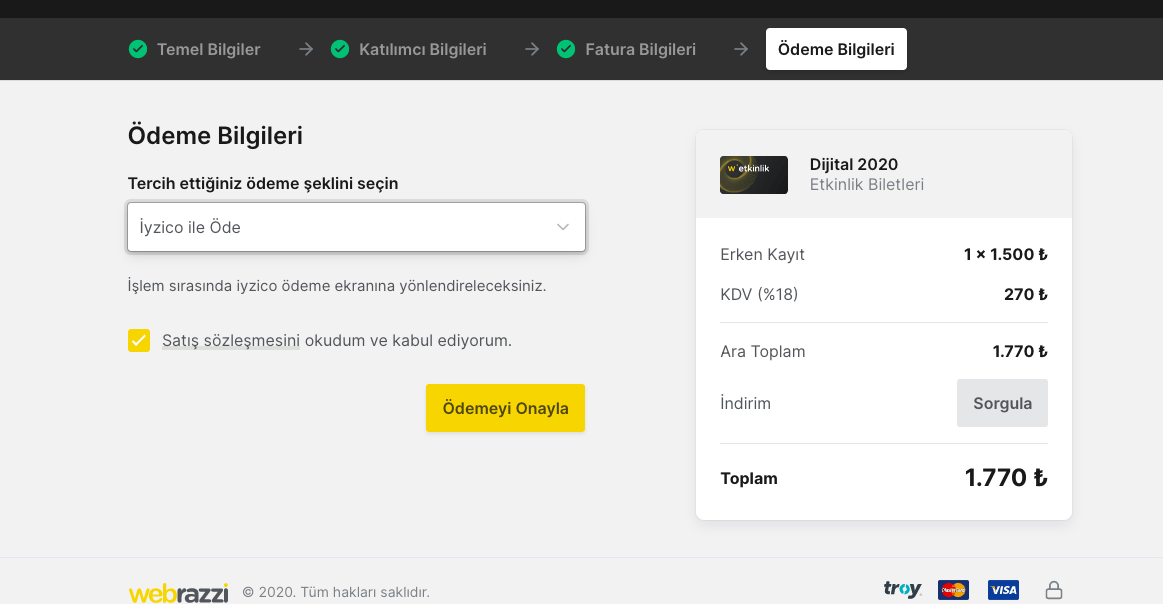Expand payment options using the chevron arrow
This screenshot has width=1163, height=604.
(563, 227)
